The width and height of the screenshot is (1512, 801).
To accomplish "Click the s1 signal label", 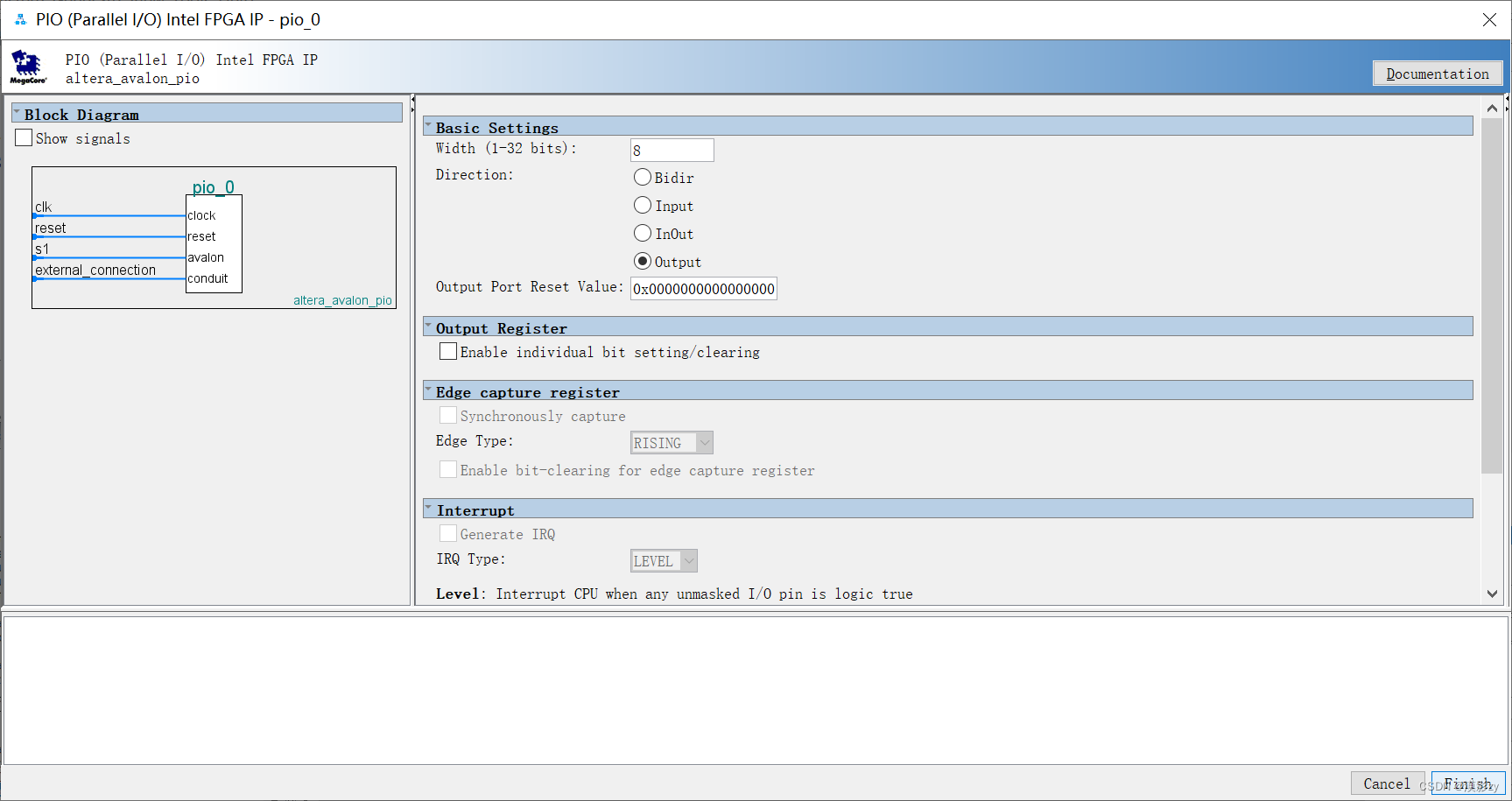I will [x=42, y=249].
